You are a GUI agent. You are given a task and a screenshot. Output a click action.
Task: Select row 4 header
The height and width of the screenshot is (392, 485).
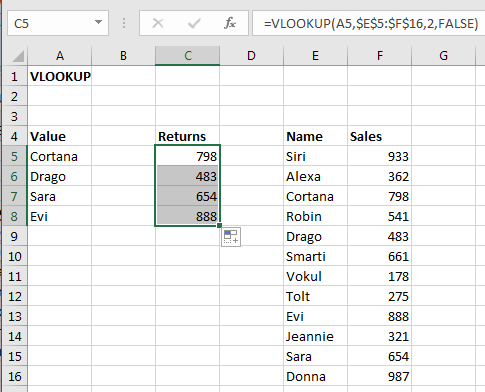pos(14,136)
